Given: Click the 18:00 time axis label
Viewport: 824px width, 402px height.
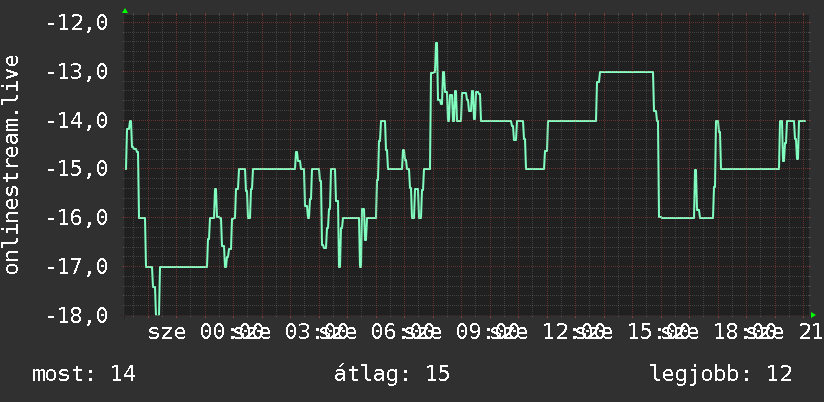Looking at the screenshot, I should [x=743, y=332].
